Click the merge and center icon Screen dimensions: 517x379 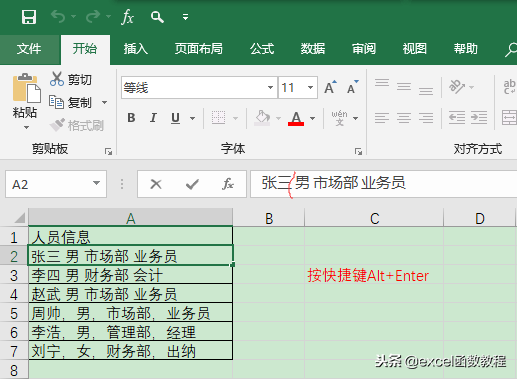tap(509, 118)
